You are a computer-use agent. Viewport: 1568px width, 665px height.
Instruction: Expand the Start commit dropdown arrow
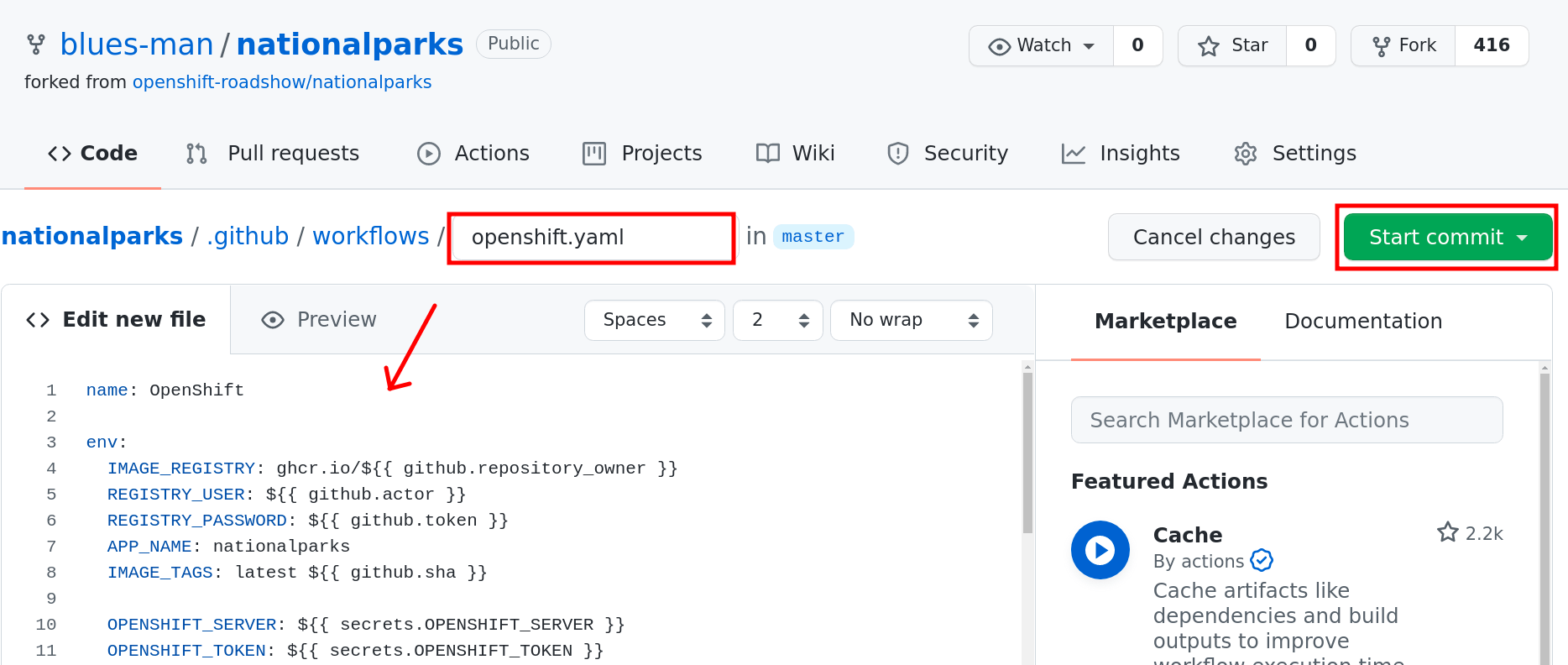(x=1523, y=238)
